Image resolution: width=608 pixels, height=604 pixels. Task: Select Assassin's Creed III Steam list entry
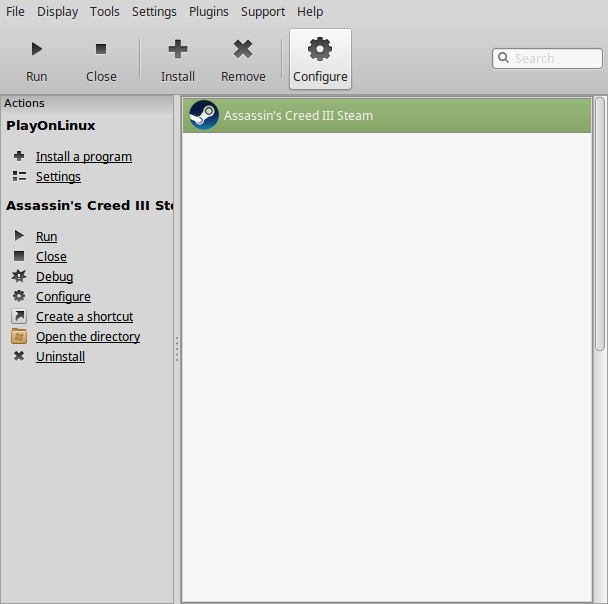pos(387,116)
